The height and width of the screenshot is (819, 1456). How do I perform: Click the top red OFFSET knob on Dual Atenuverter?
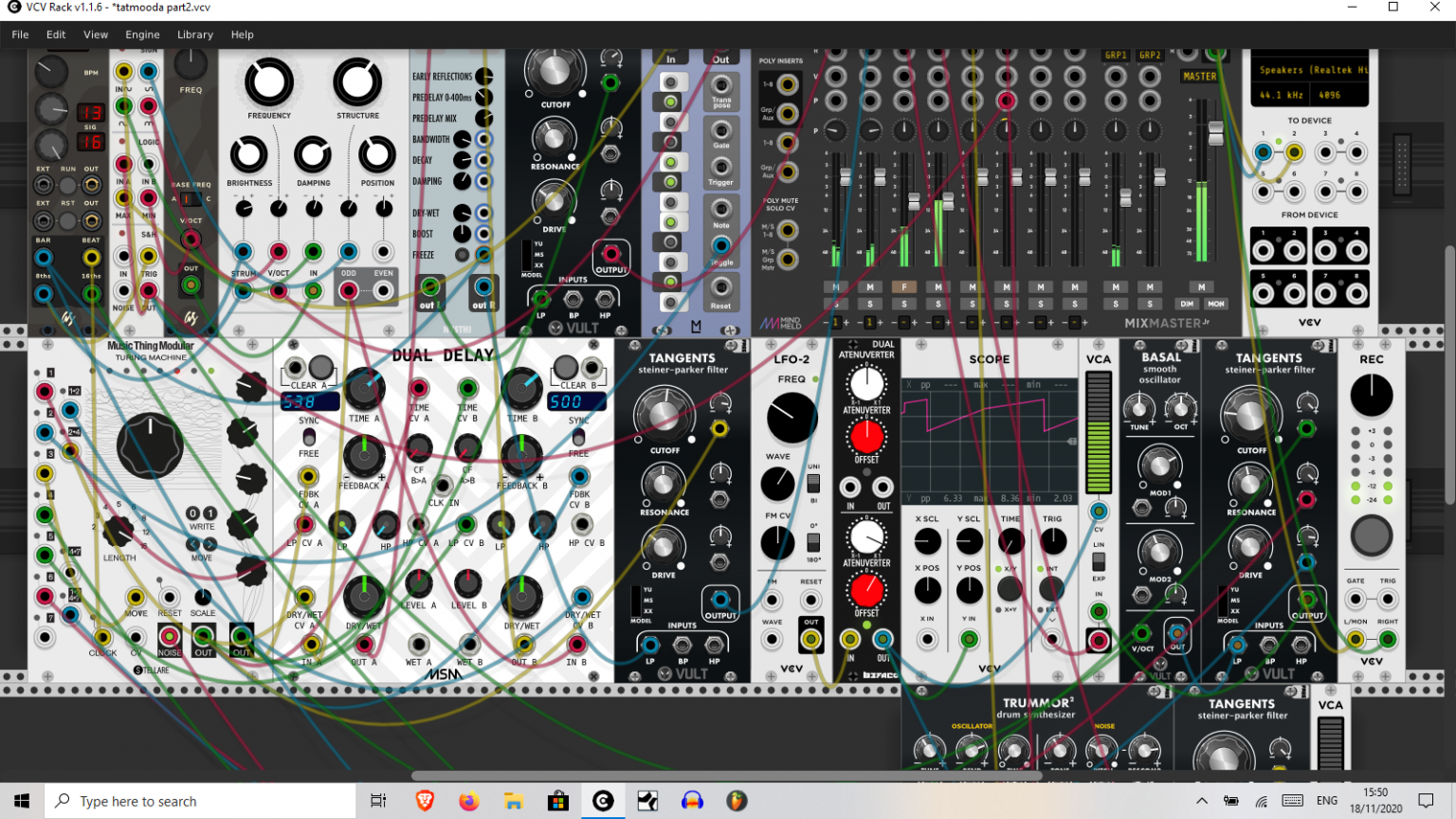pos(865,436)
